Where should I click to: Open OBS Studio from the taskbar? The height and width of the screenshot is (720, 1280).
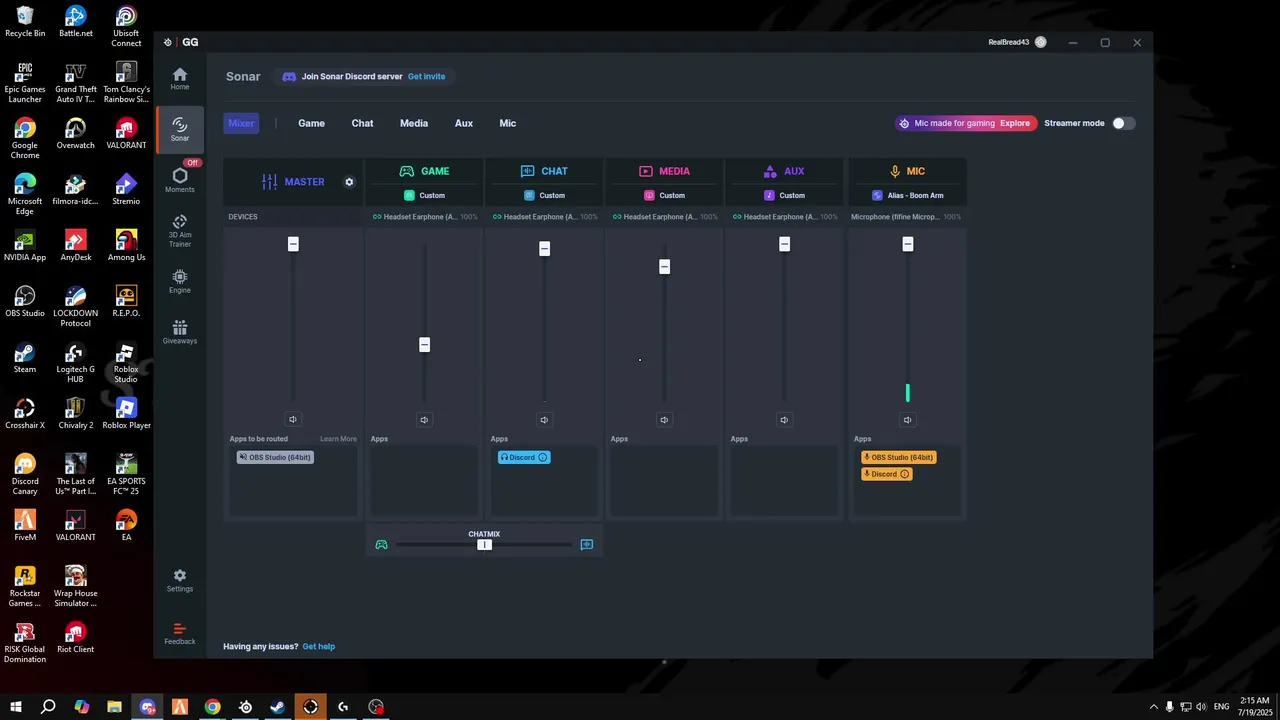tap(376, 707)
